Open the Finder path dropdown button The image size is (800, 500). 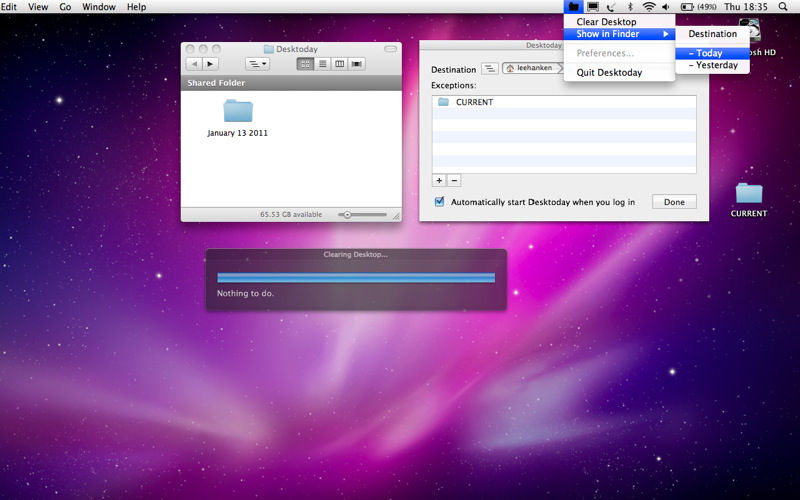click(257, 64)
